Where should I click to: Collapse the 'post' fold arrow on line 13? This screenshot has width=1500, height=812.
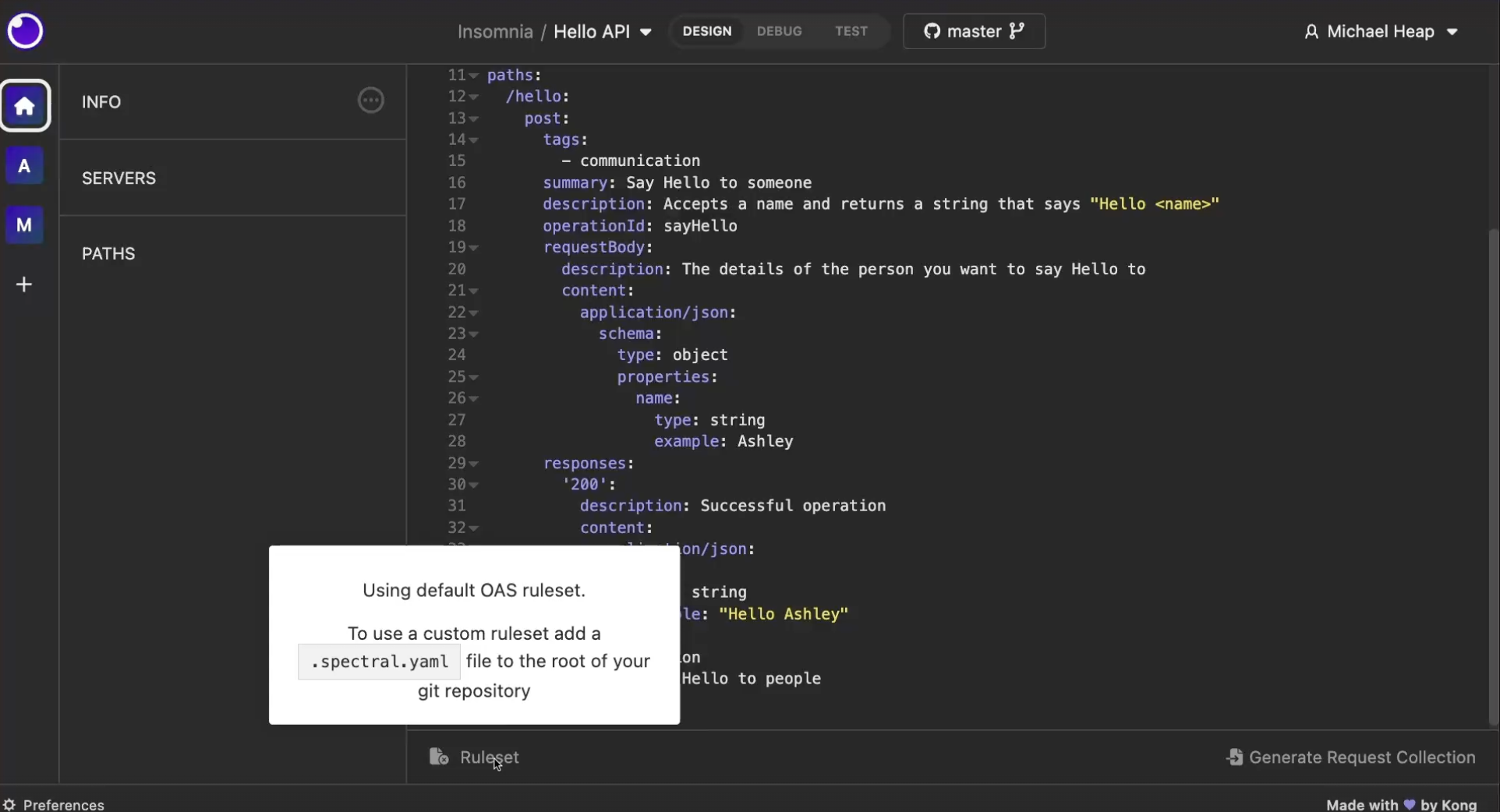pos(473,119)
